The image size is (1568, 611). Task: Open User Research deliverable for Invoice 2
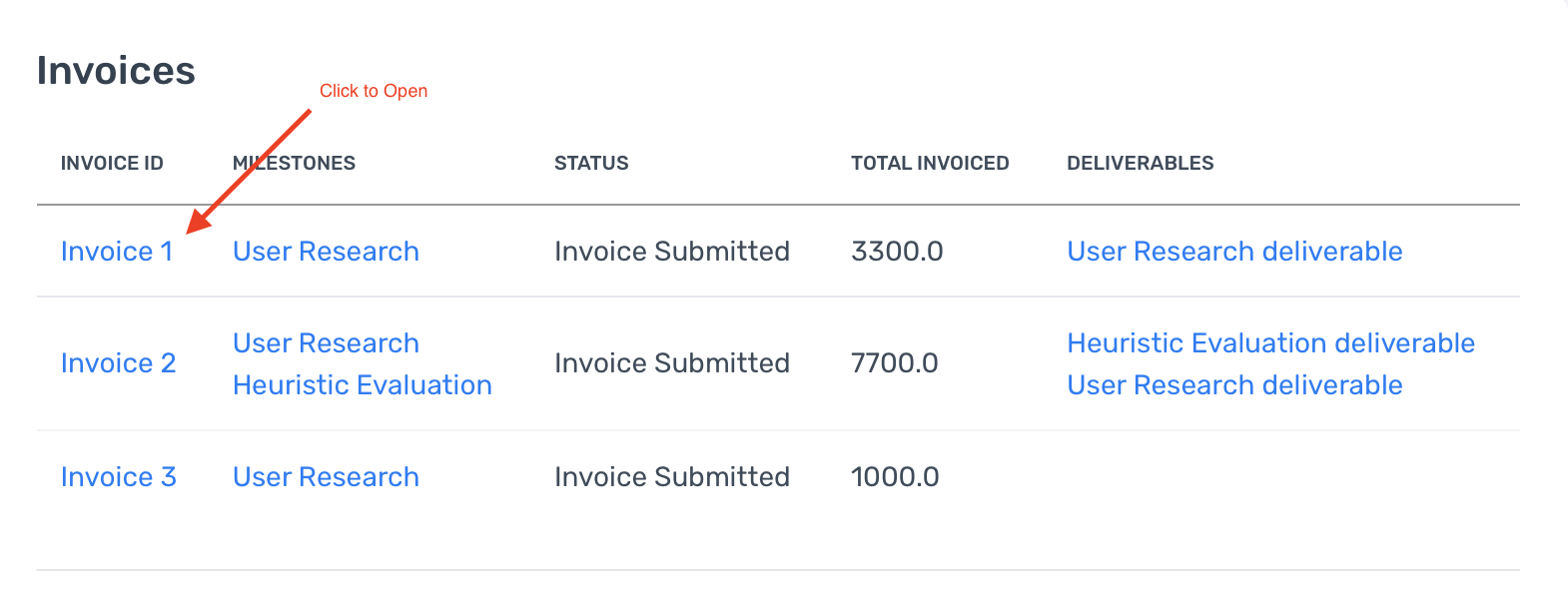(x=1234, y=385)
